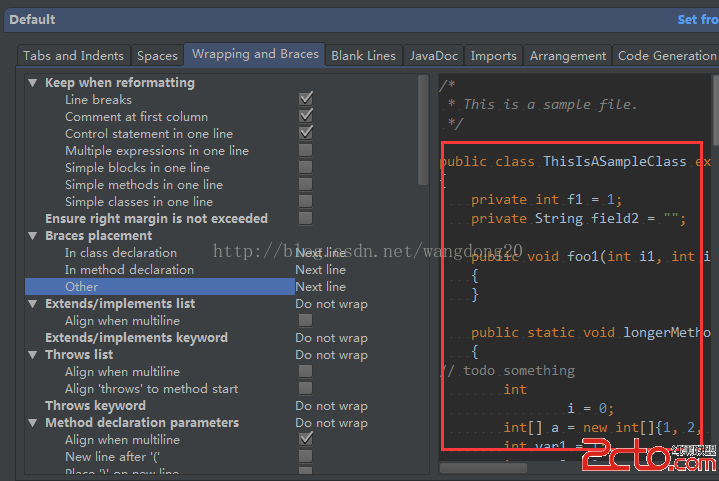Click the options list vertical scrollbar
This screenshot has width=719, height=481.
tap(423, 130)
